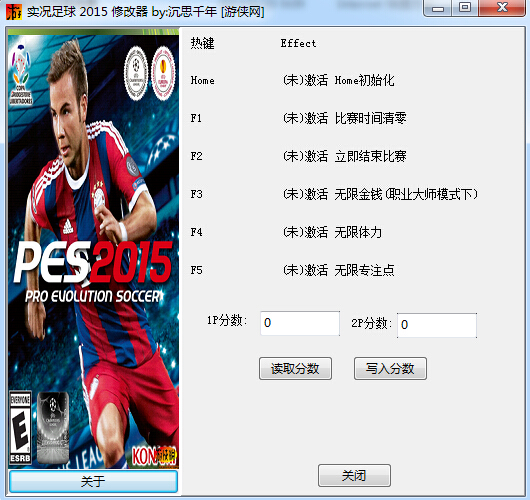
Task: Select the F1 比赛时间清零 label
Action: [x=345, y=118]
